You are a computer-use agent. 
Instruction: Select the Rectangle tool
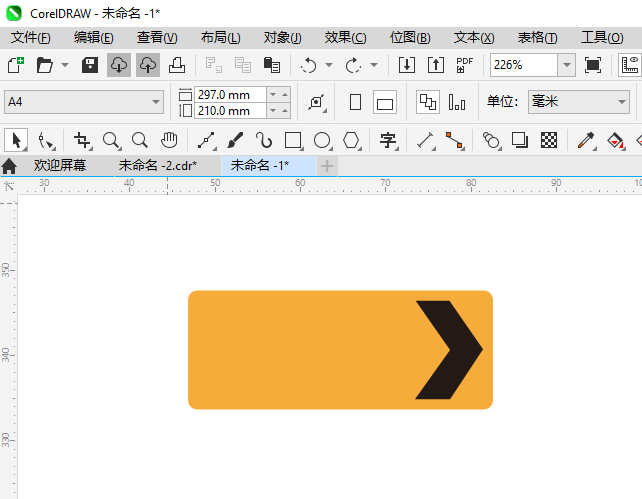(293, 140)
